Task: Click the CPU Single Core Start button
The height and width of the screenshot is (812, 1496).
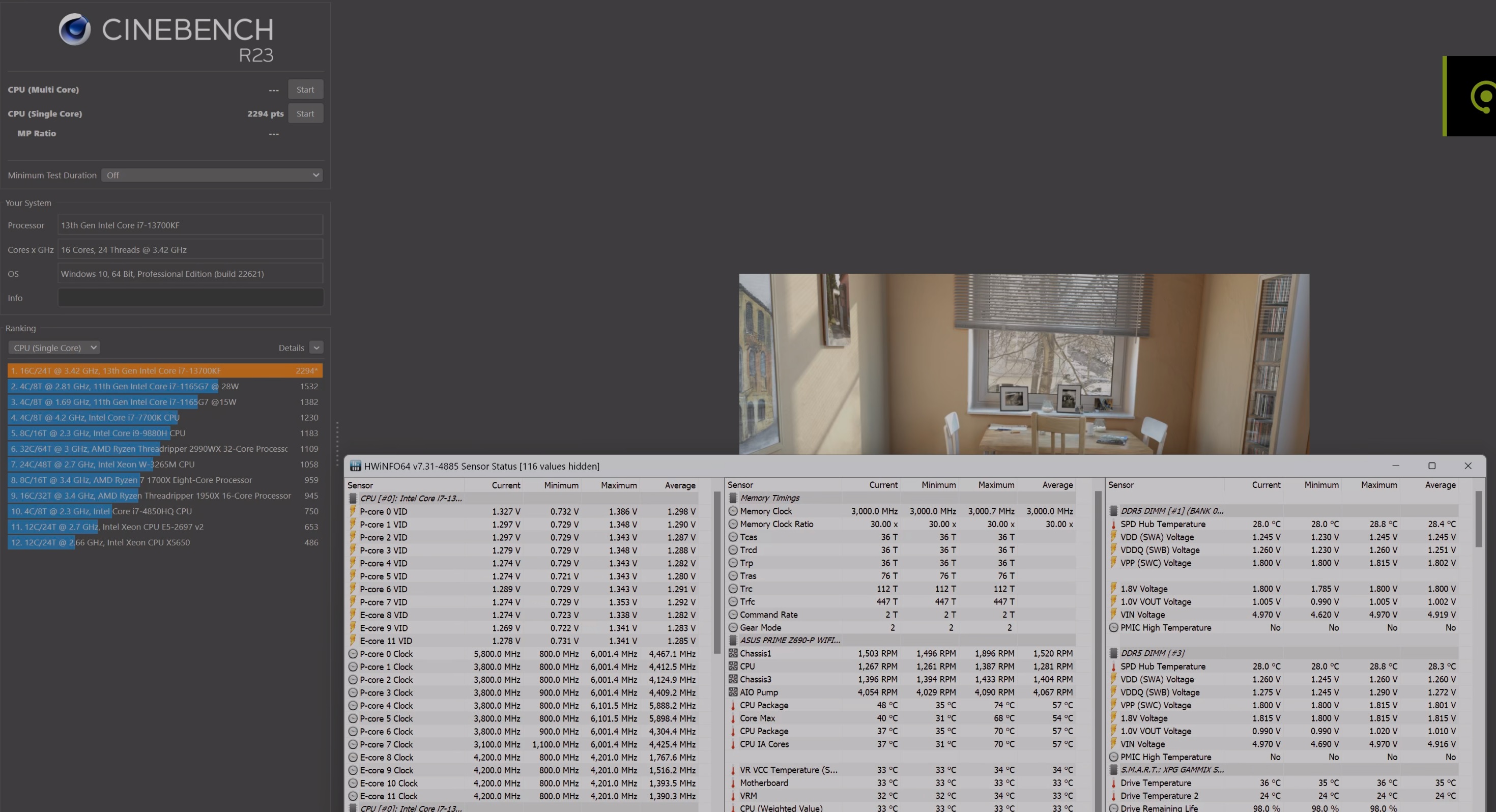Action: pyautogui.click(x=306, y=112)
